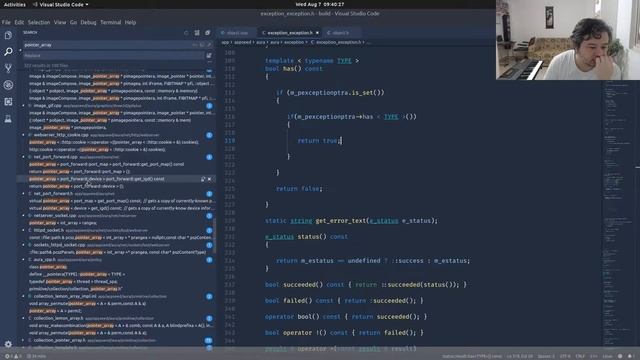
Task: Collapse the image_gif.cpp results group
Action: tap(23, 106)
